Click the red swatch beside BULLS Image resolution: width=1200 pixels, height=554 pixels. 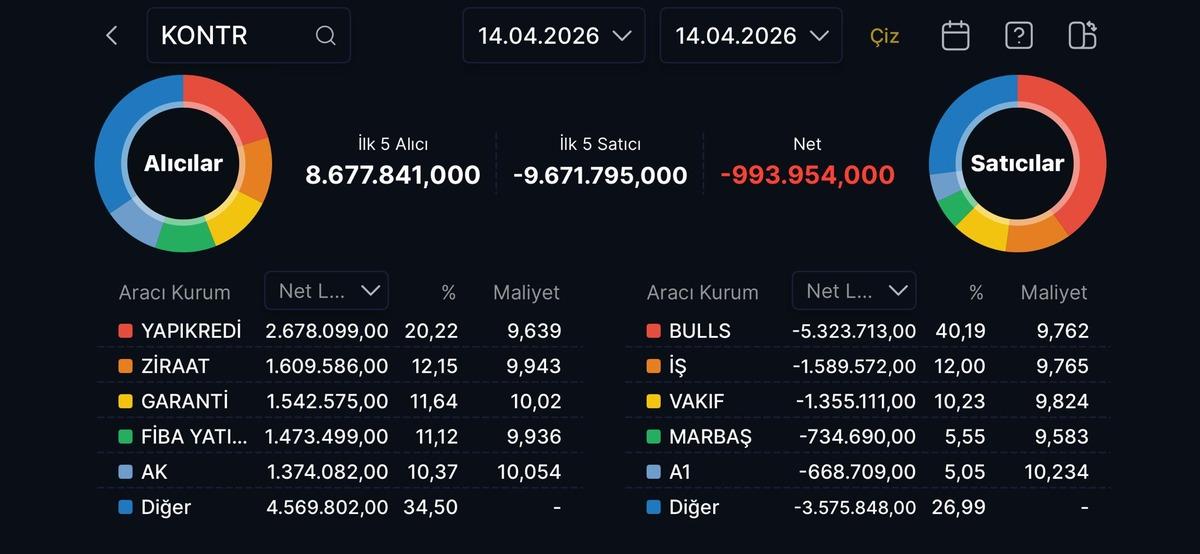(653, 331)
